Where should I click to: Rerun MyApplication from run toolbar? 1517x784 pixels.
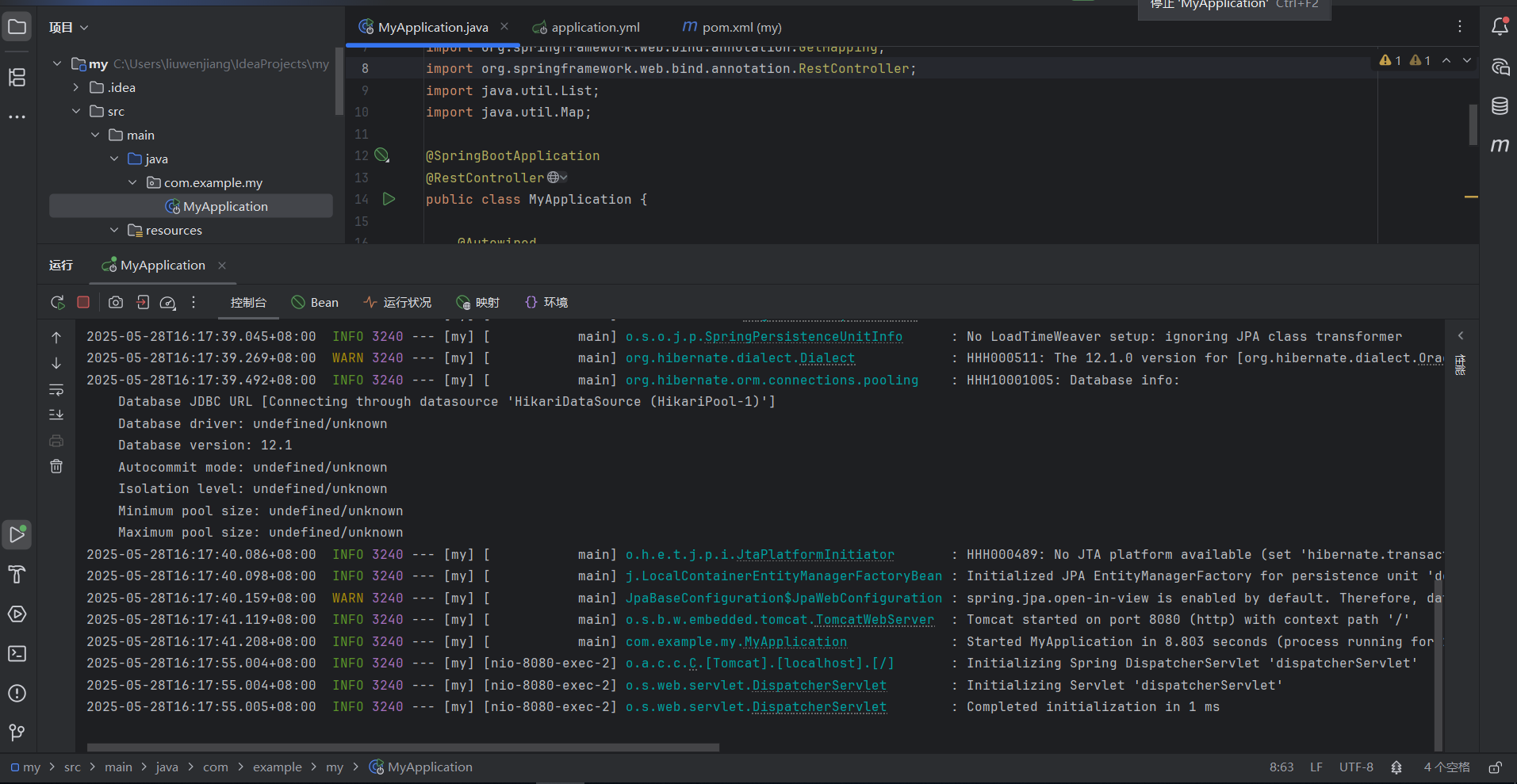(58, 302)
